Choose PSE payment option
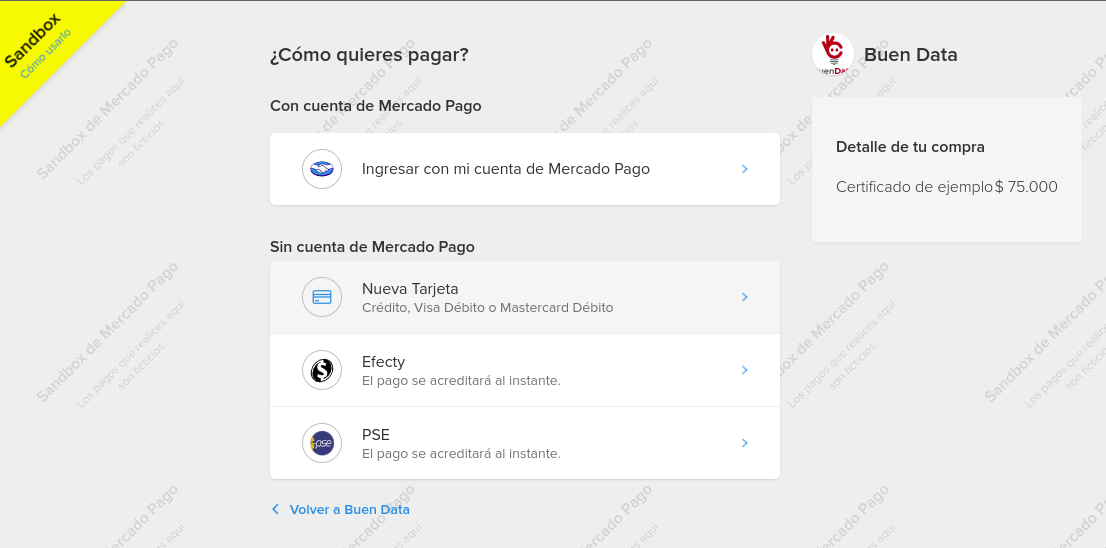Viewport: 1106px width, 548px height. 525,443
